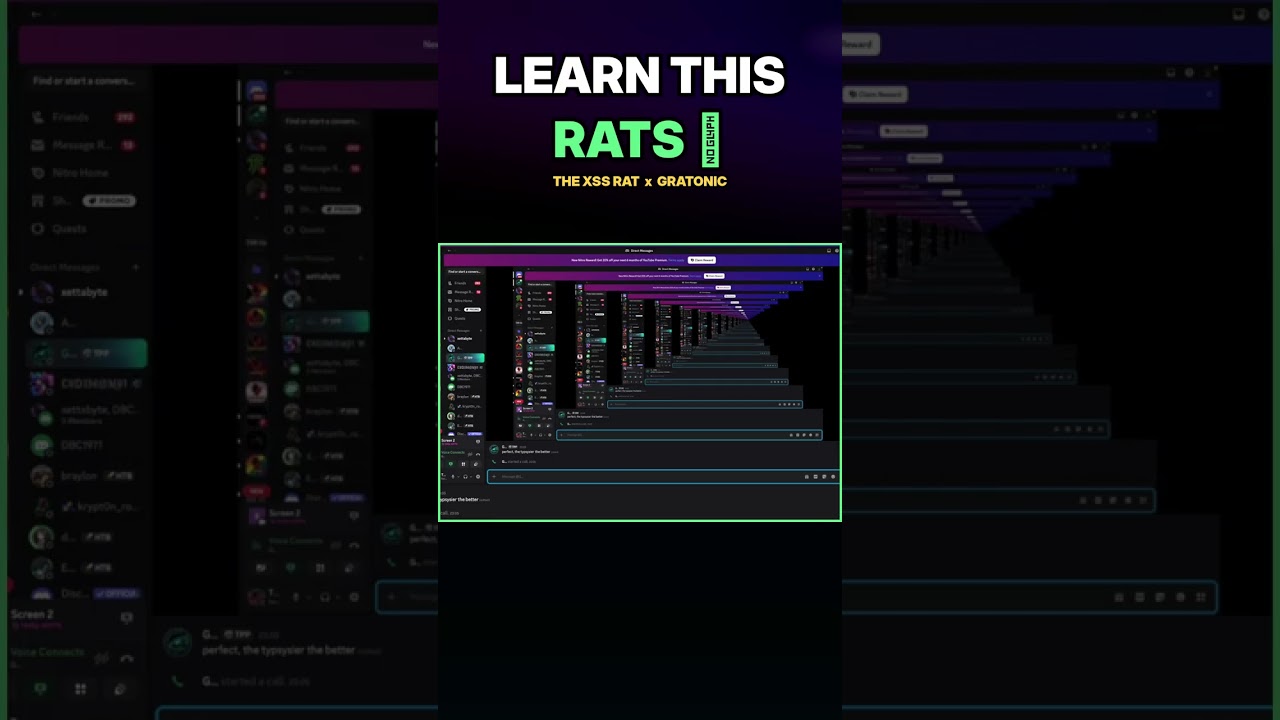Viewport: 1280px width, 720px height.
Task: Open the gift icon in bottommost sharp message box
Action: pos(807,476)
